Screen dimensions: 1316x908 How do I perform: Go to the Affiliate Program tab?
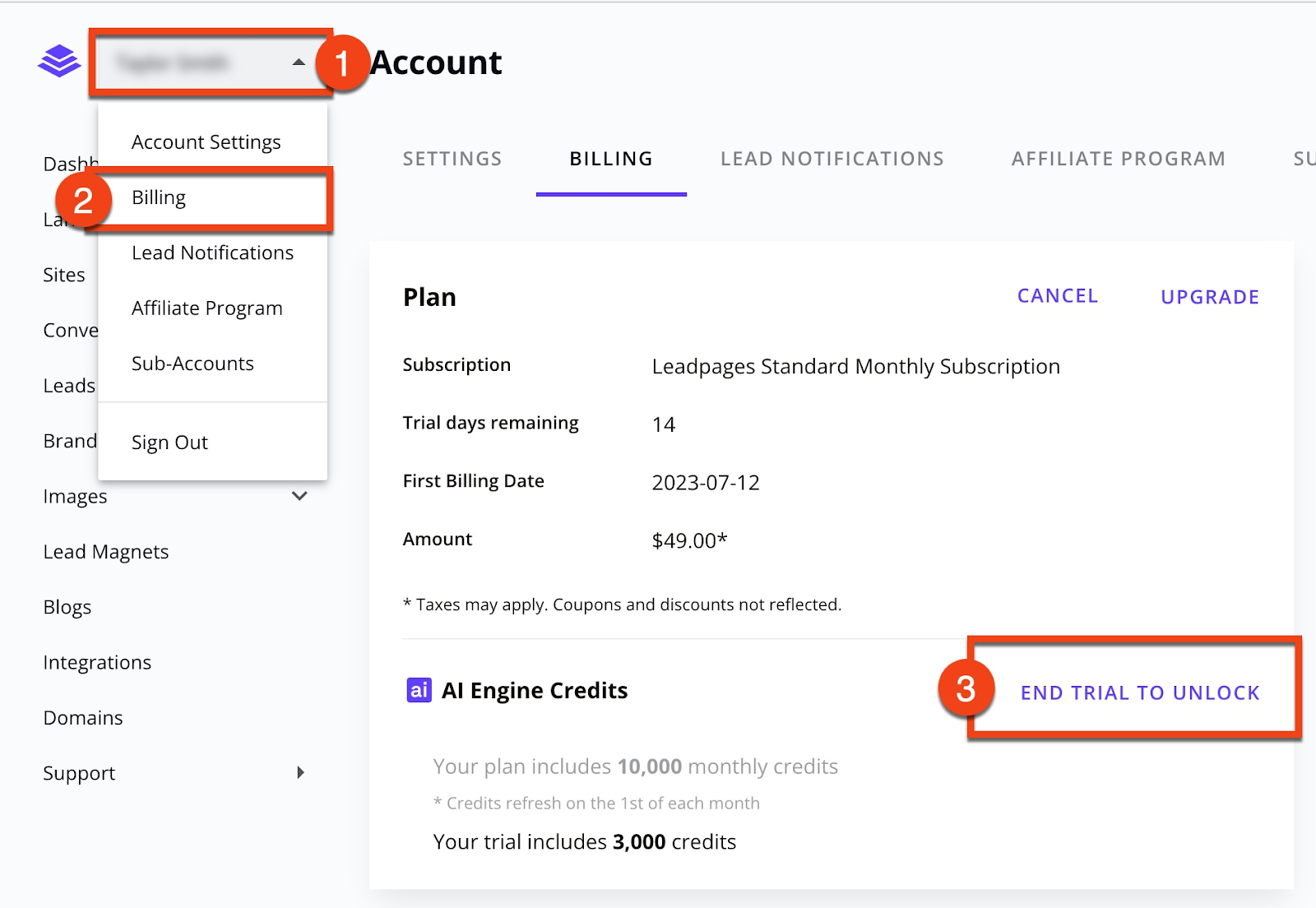pyautogui.click(x=1118, y=159)
